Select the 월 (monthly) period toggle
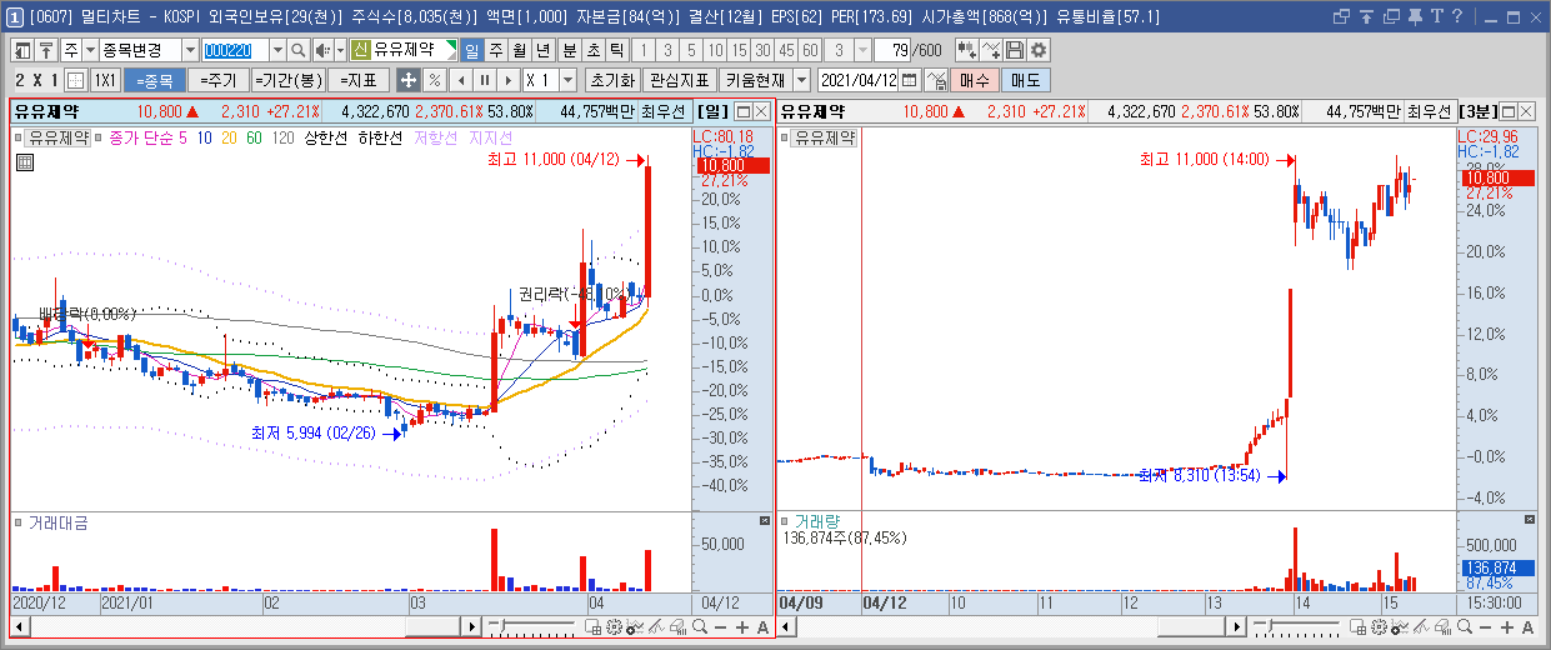Viewport: 1551px width, 650px height. pos(519,50)
